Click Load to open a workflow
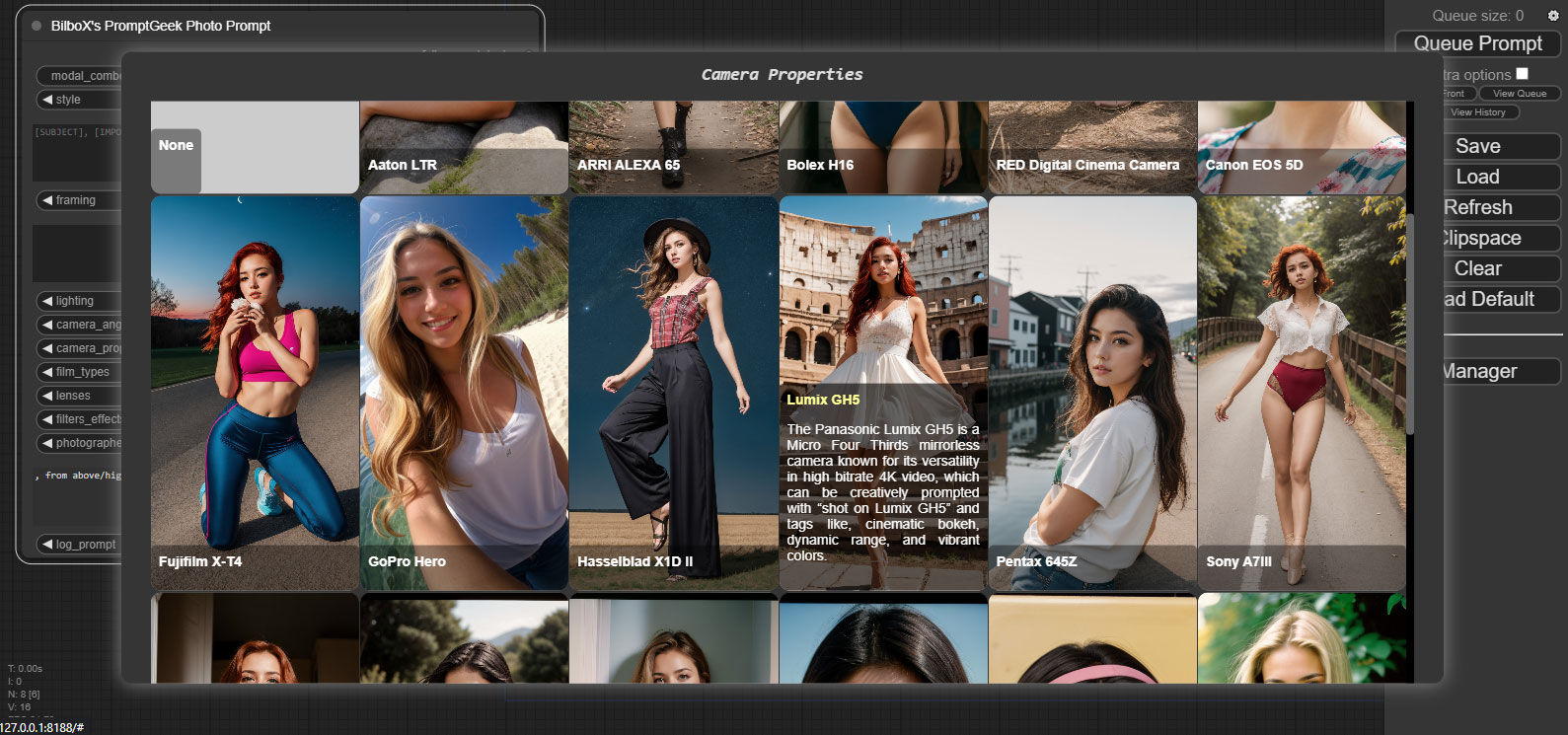 pos(1501,177)
